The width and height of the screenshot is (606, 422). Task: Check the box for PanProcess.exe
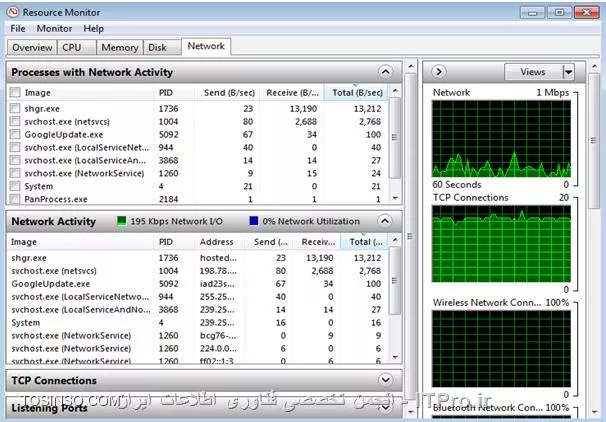coord(15,199)
